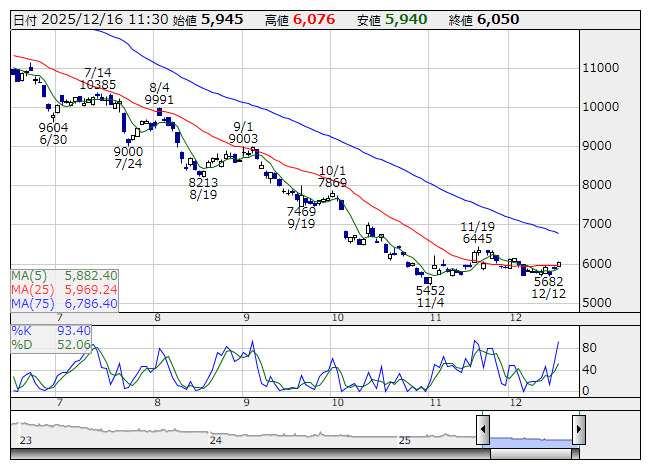
Task: Click year 23 in overview timeline
Action: coord(25,440)
